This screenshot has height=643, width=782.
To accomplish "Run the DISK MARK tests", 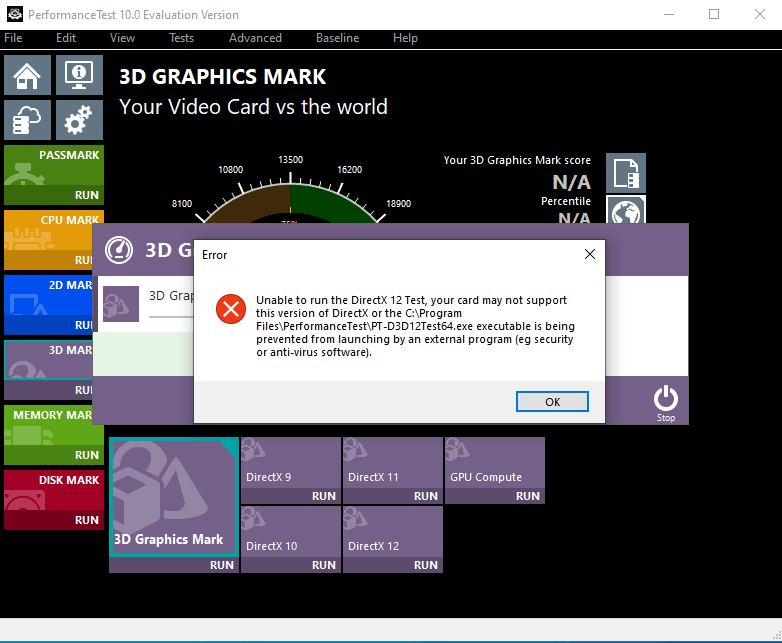I will tap(87, 520).
